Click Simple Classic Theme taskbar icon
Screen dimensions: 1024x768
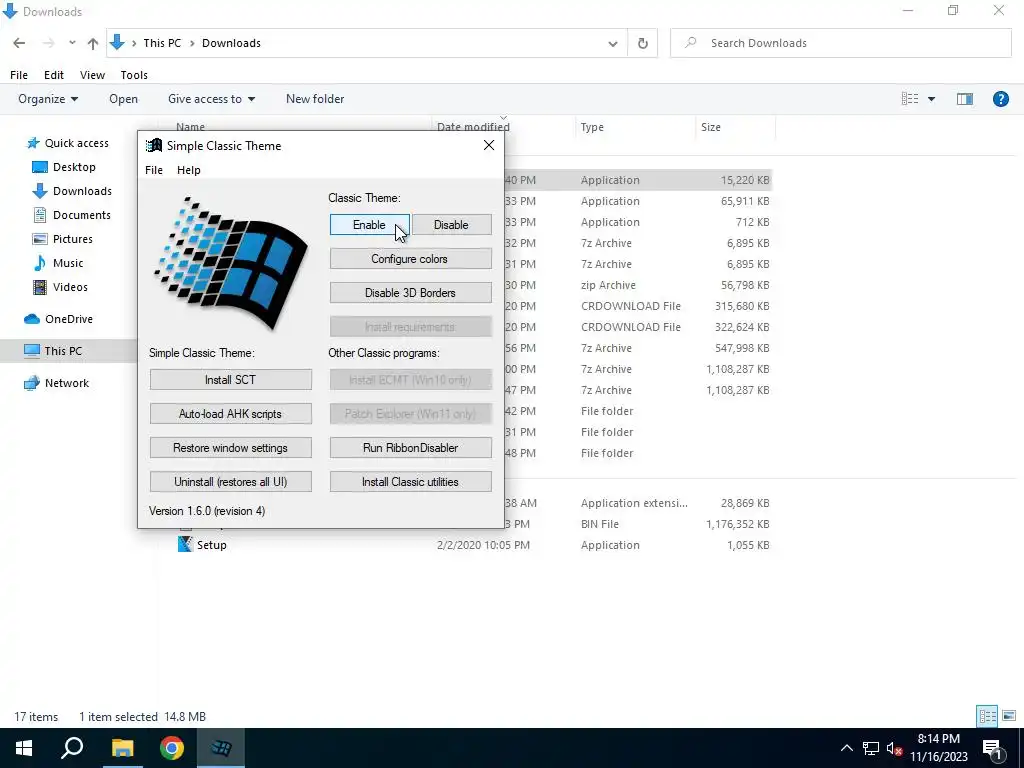(221, 748)
